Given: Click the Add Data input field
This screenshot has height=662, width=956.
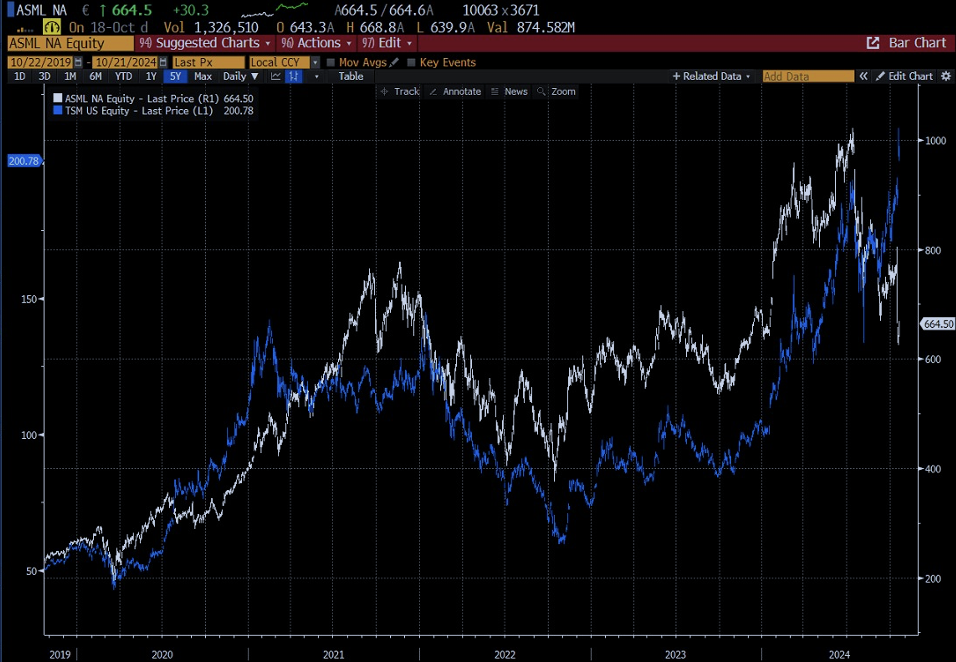Looking at the screenshot, I should pos(808,76).
